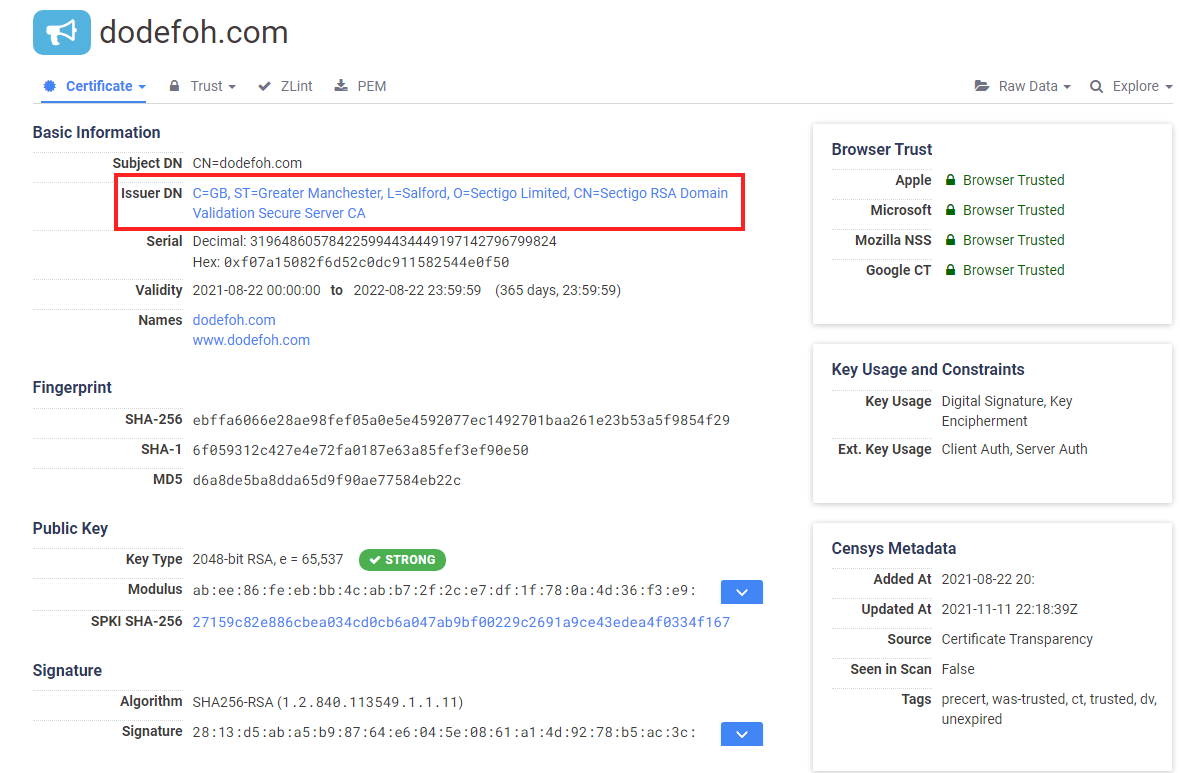Viewport: 1180px width, 773px height.
Task: Open the SPKI SHA-256 hash link
Action: [461, 622]
